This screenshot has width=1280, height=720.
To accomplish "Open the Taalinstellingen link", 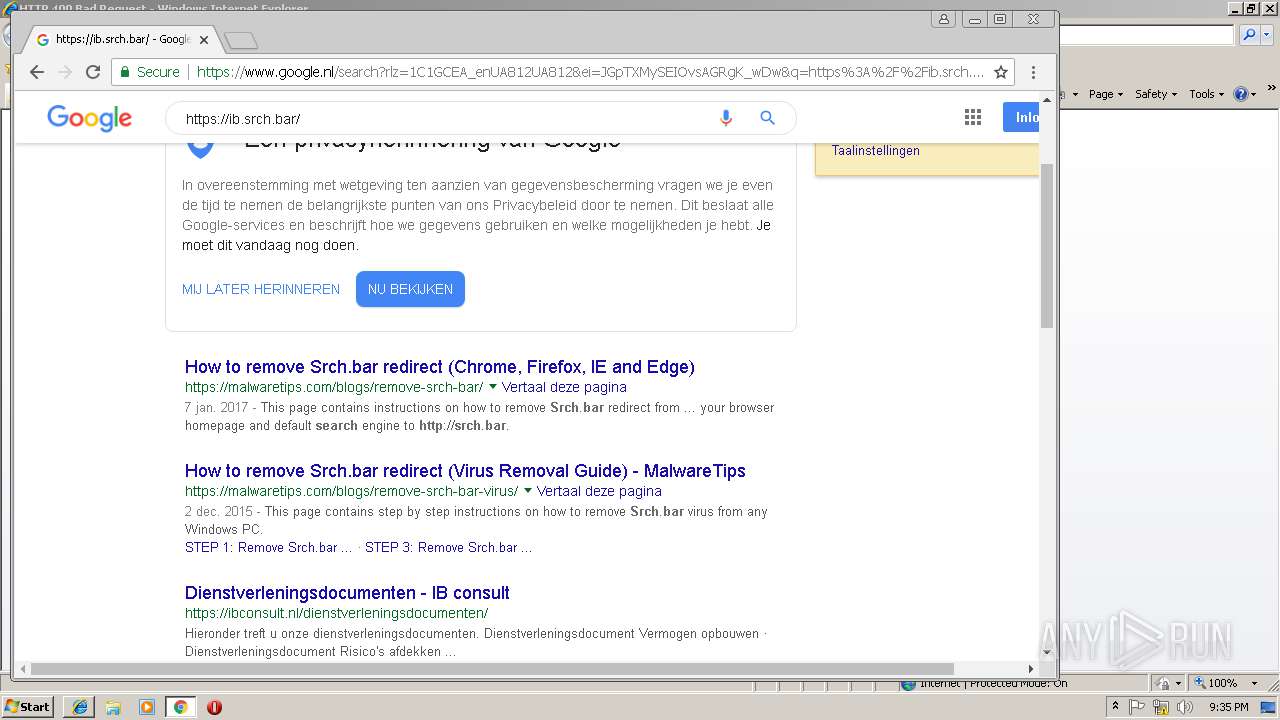I will [876, 151].
